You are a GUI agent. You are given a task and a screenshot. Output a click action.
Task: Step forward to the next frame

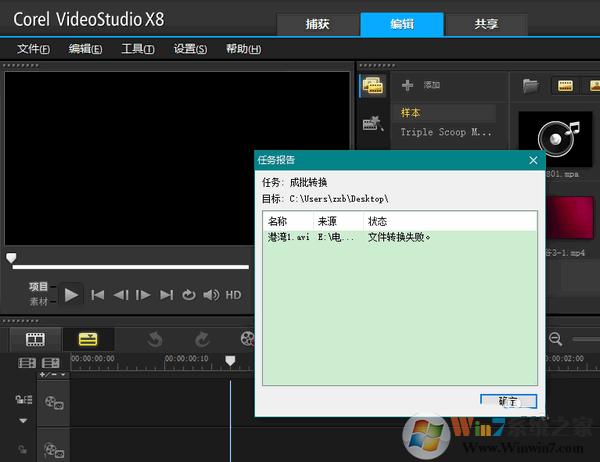coord(143,294)
